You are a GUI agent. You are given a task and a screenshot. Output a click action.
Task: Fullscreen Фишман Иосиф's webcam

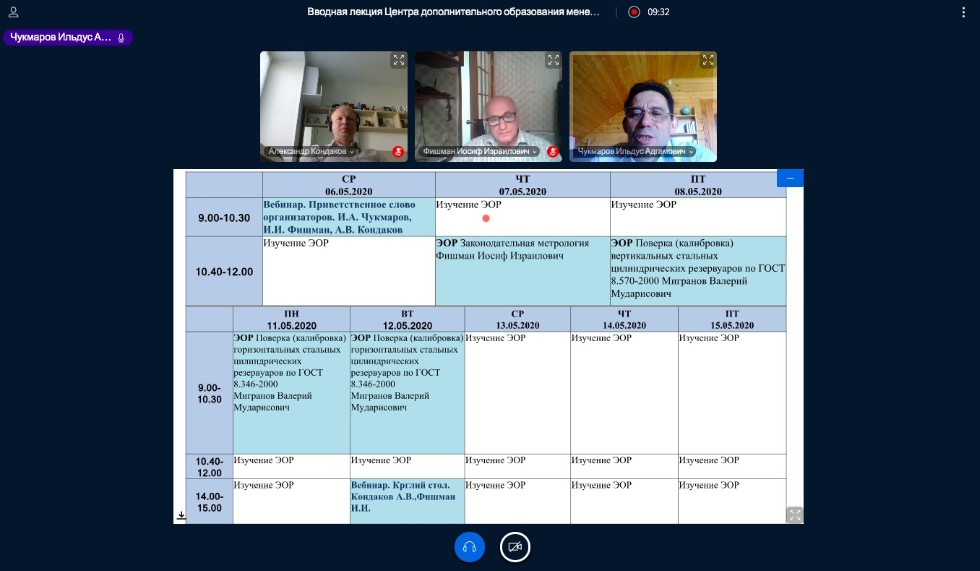coord(553,60)
